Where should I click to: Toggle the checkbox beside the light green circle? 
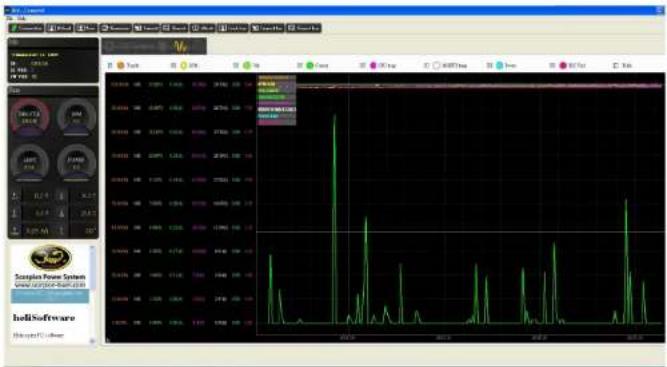pyautogui.click(x=236, y=65)
